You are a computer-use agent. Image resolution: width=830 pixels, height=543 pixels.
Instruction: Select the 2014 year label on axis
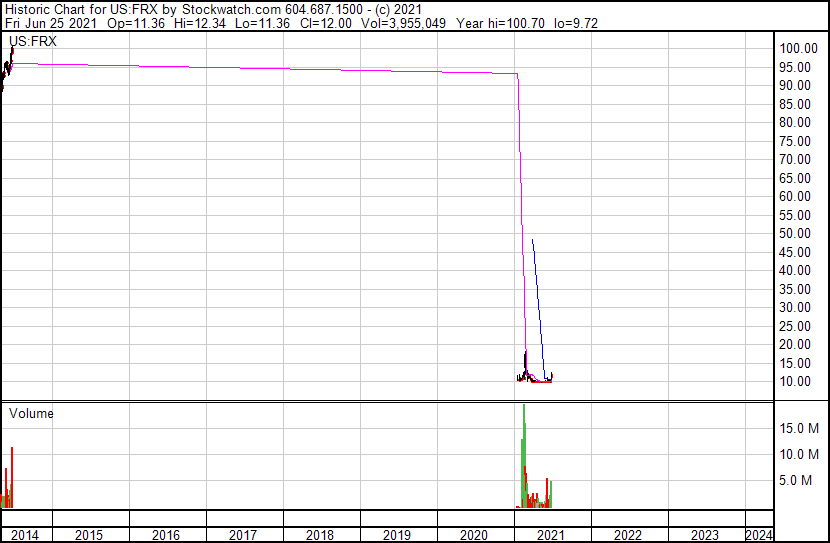pos(24,535)
